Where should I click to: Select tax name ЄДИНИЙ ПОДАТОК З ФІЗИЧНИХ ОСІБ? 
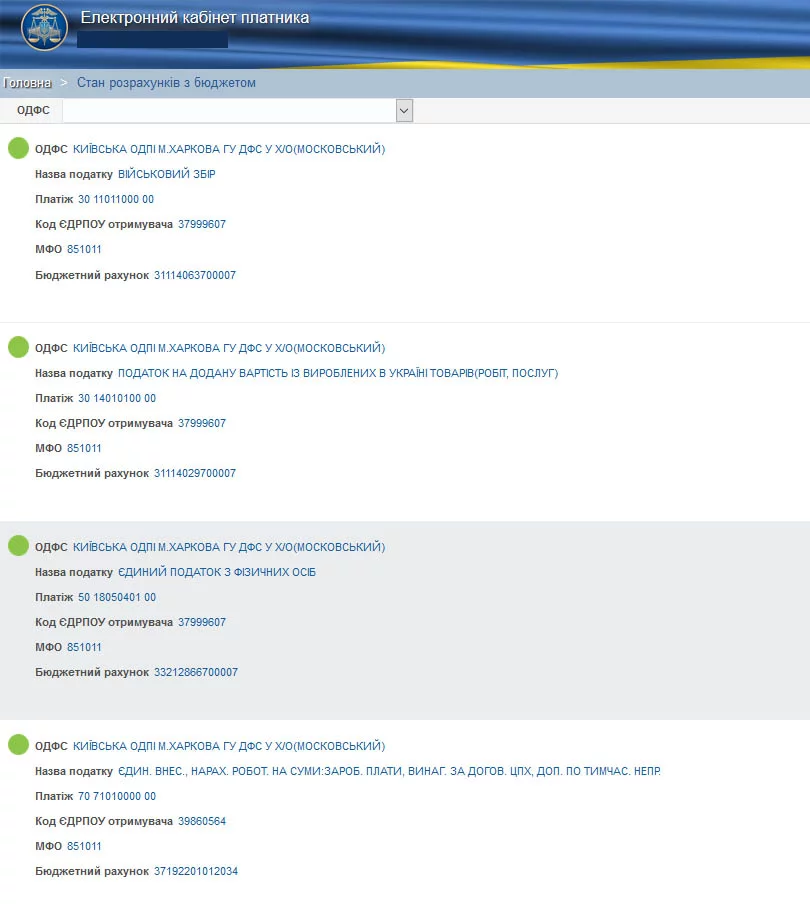(217, 572)
